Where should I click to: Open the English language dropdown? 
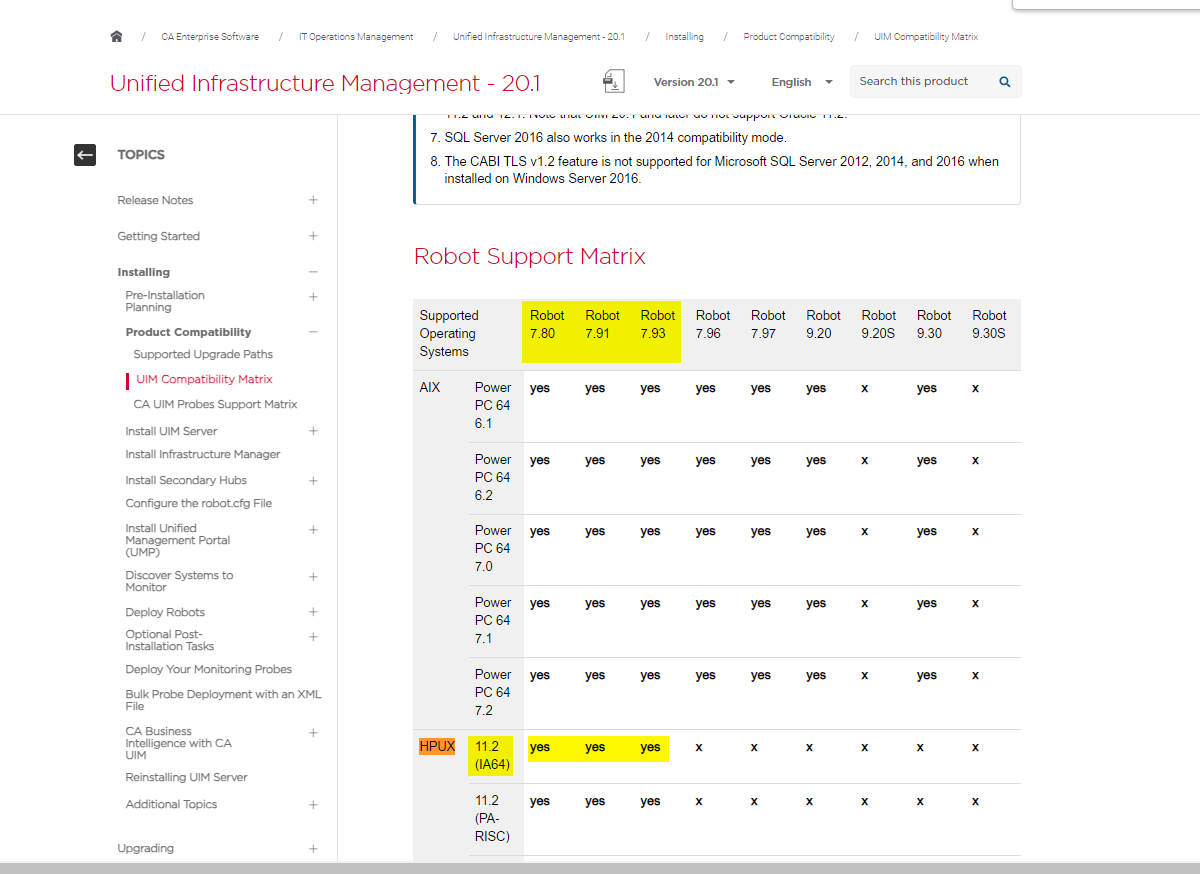pyautogui.click(x=801, y=82)
